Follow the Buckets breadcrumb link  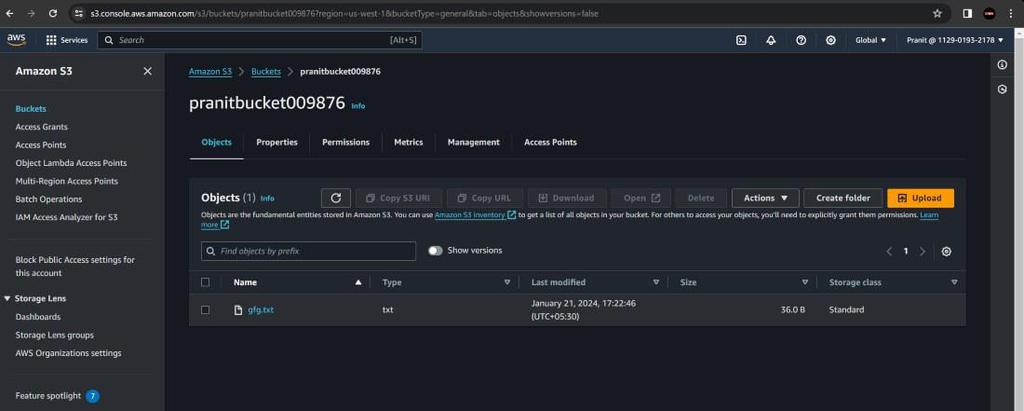click(x=266, y=71)
